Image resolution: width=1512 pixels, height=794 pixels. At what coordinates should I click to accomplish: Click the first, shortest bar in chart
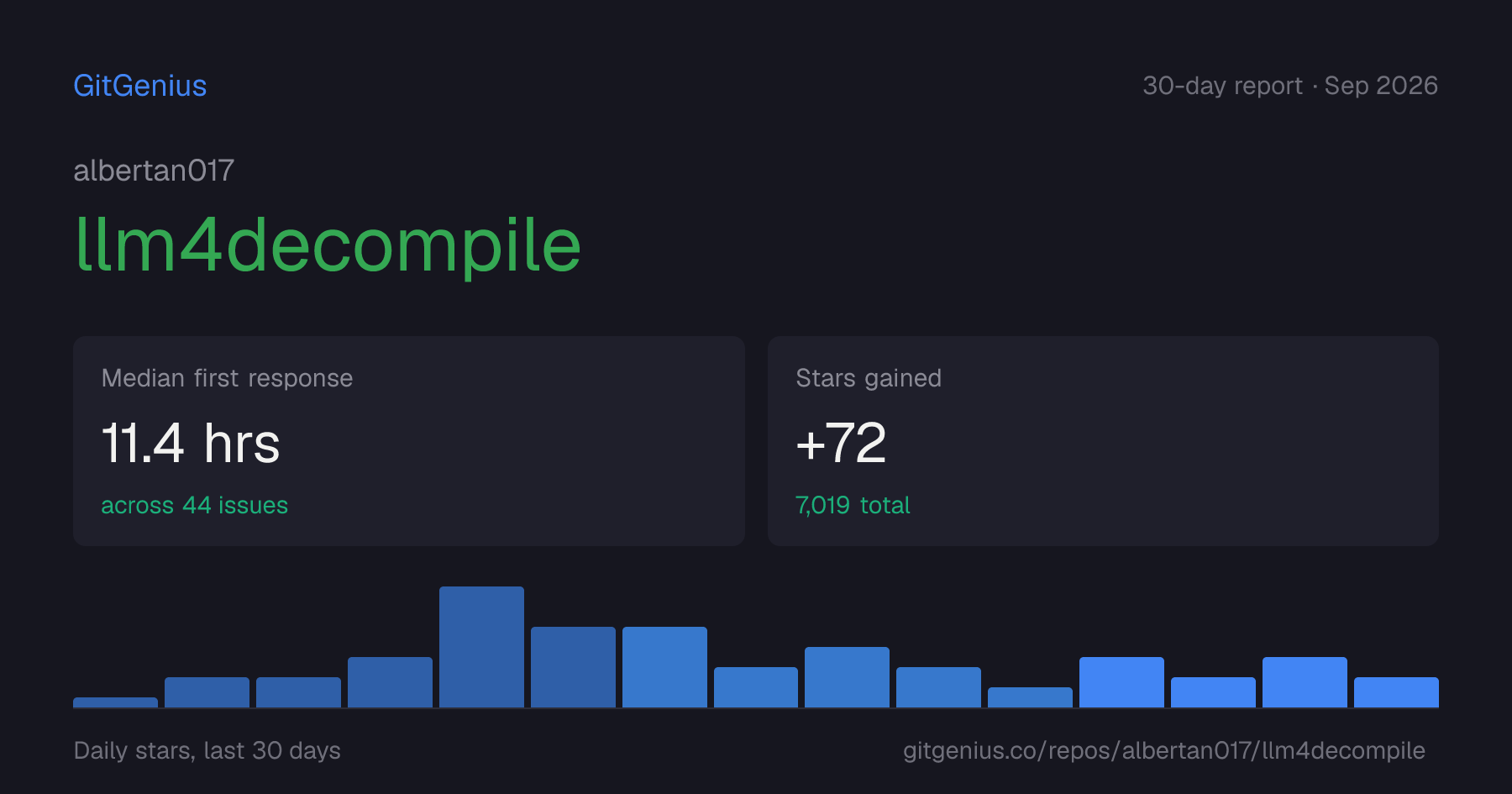115,702
